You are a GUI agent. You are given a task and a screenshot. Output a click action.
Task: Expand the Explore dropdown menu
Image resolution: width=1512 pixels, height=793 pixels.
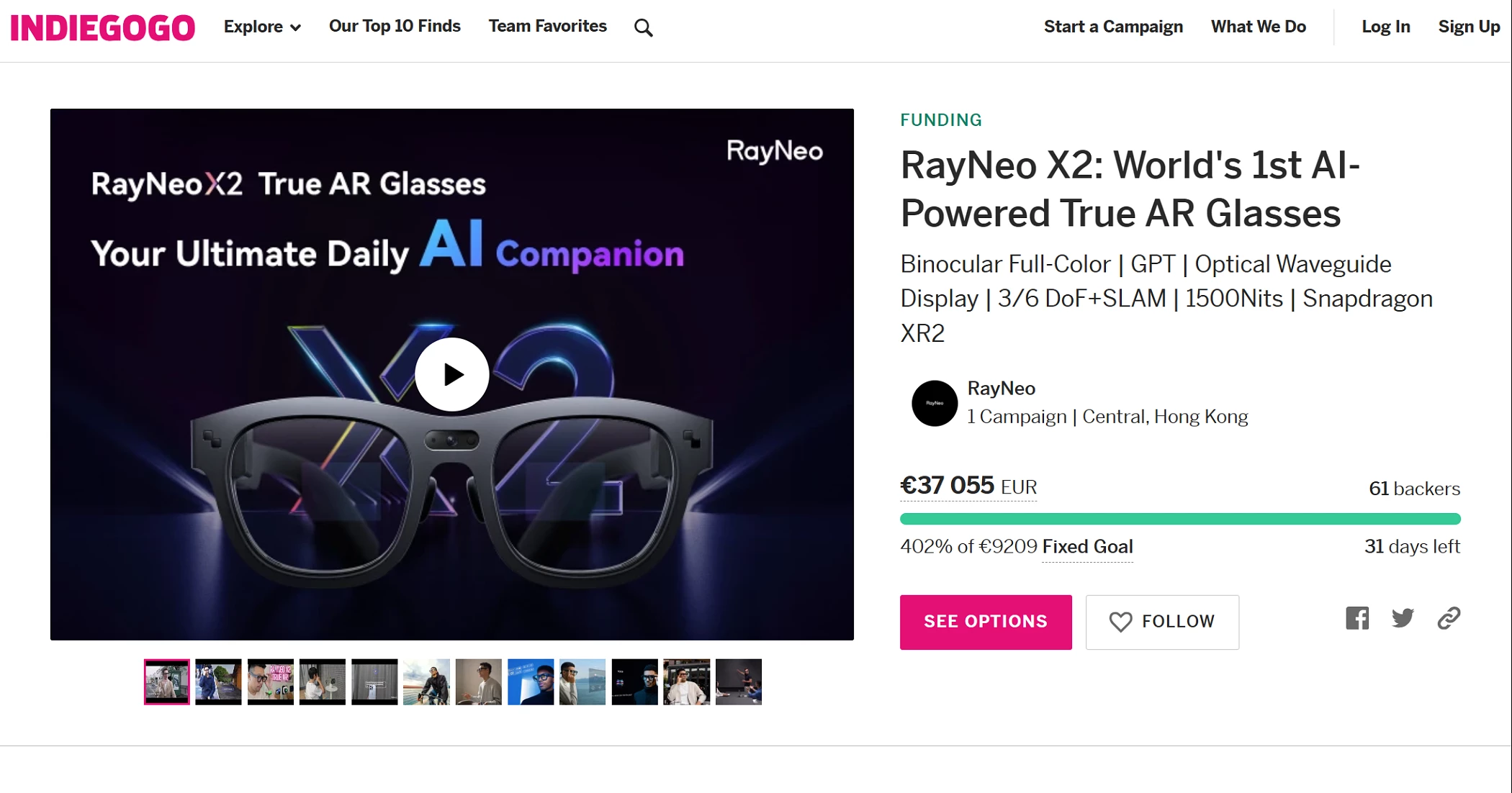262,27
